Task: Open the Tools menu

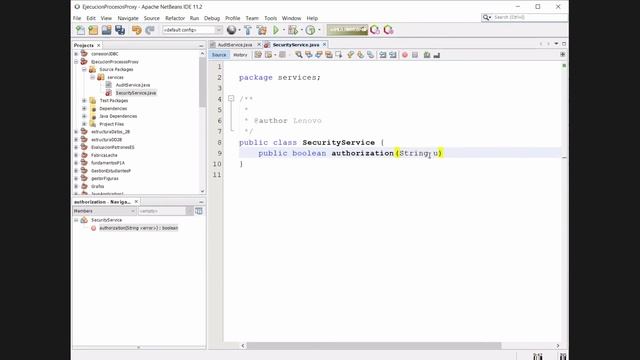Action: point(270,18)
